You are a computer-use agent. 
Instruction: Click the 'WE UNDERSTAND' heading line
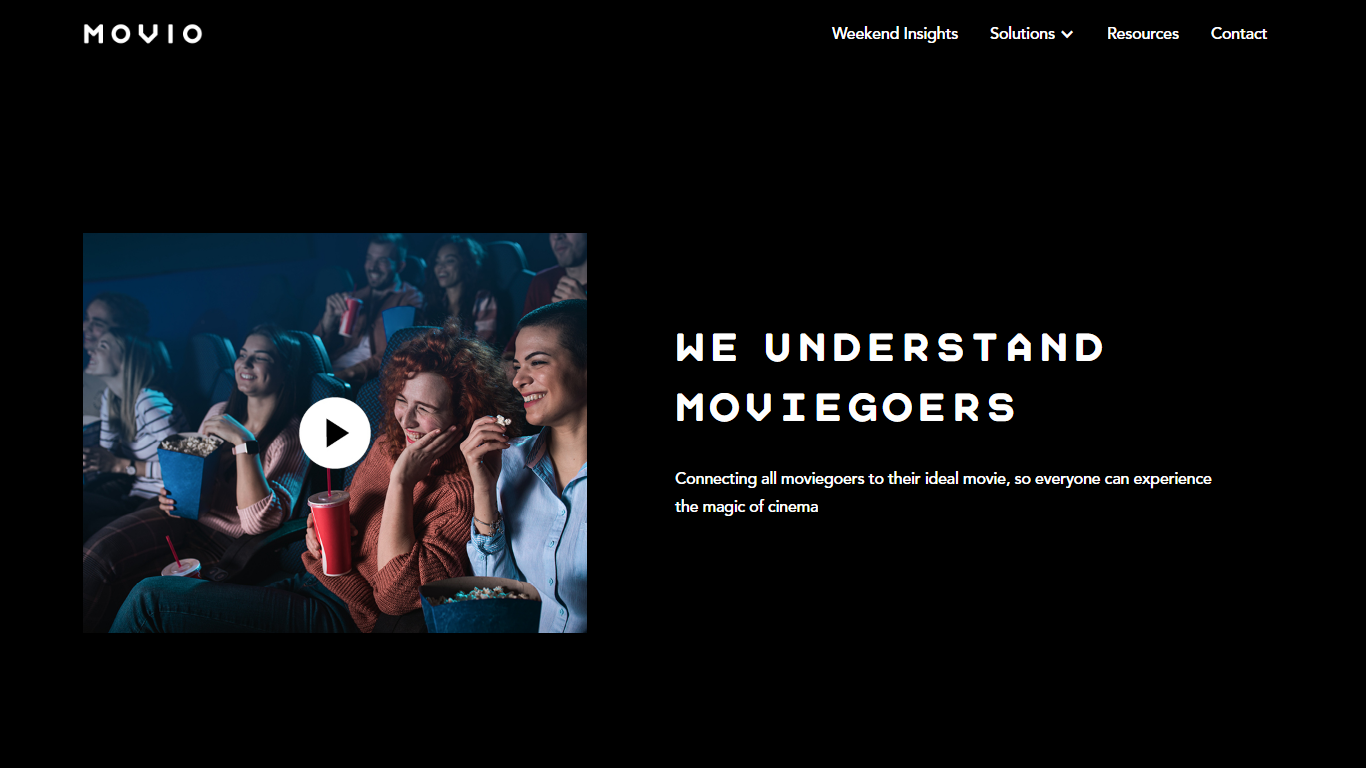(x=890, y=348)
